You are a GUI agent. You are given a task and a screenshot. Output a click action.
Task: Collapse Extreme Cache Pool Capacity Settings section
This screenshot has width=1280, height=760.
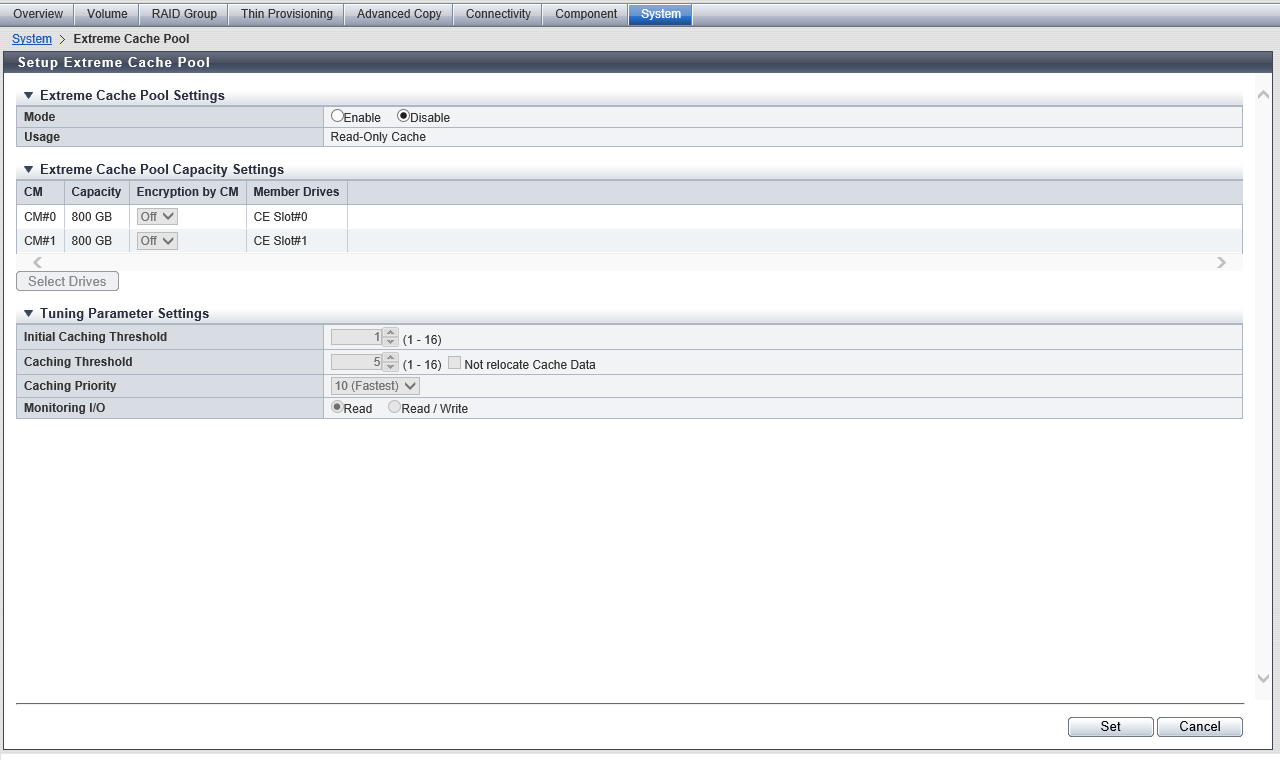[29, 170]
